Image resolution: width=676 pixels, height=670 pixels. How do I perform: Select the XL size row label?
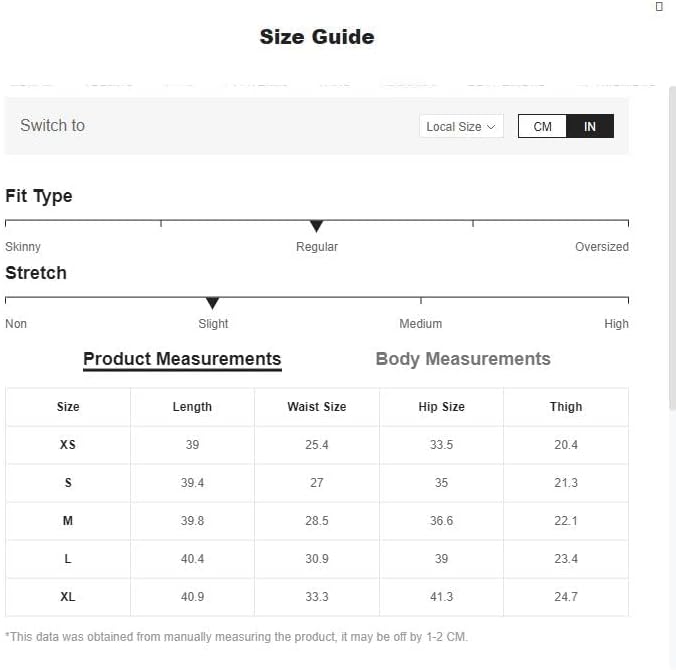pos(68,597)
